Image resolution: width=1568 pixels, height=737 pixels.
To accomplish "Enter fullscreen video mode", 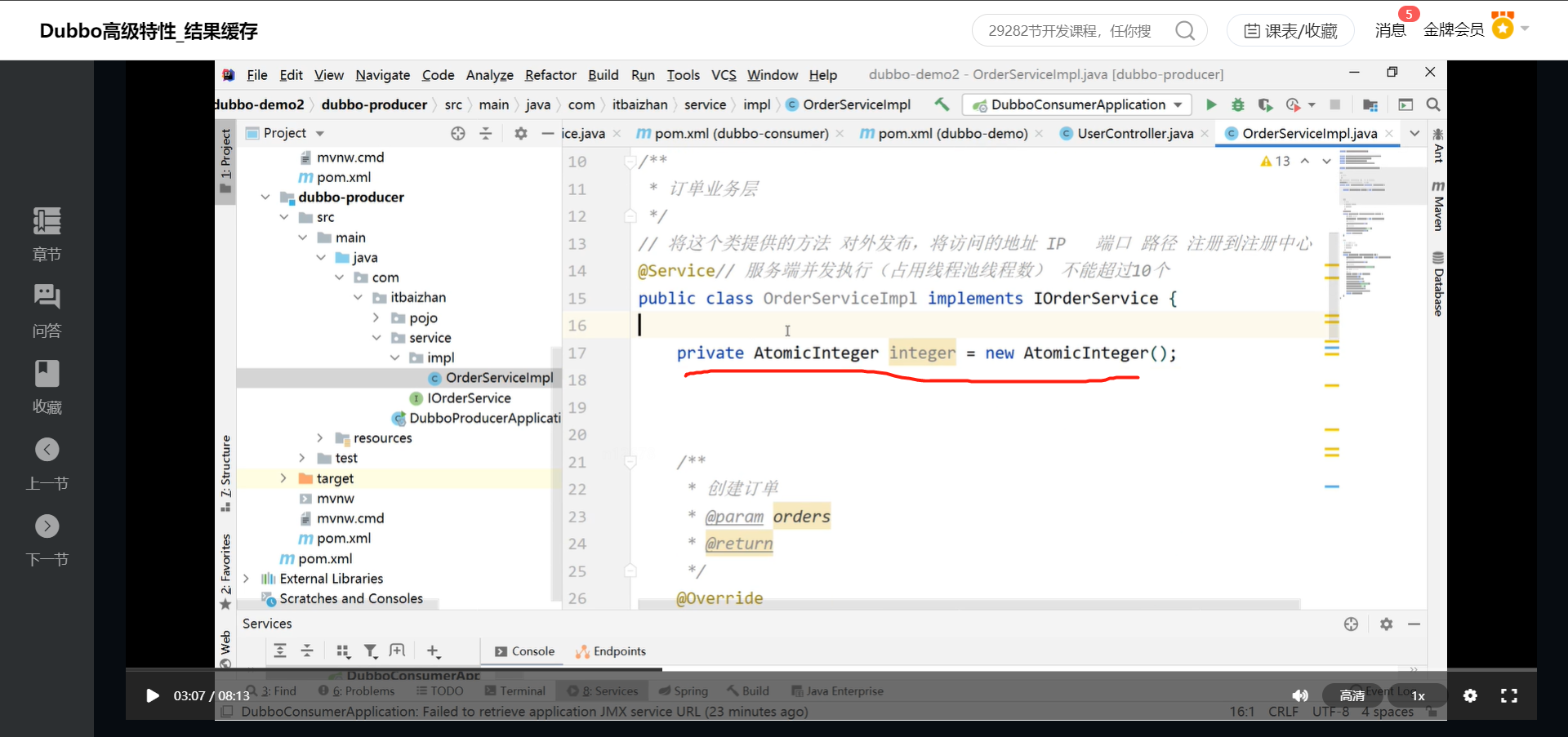I will pyautogui.click(x=1509, y=695).
